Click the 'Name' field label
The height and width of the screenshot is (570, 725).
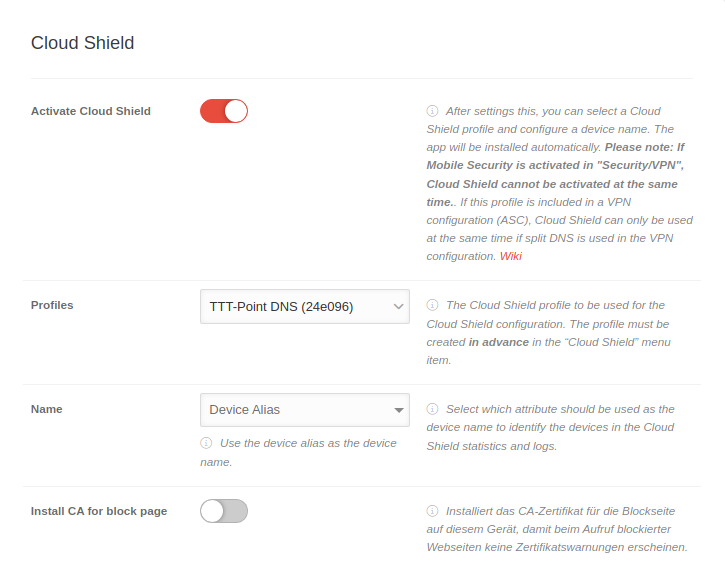pyautogui.click(x=47, y=409)
